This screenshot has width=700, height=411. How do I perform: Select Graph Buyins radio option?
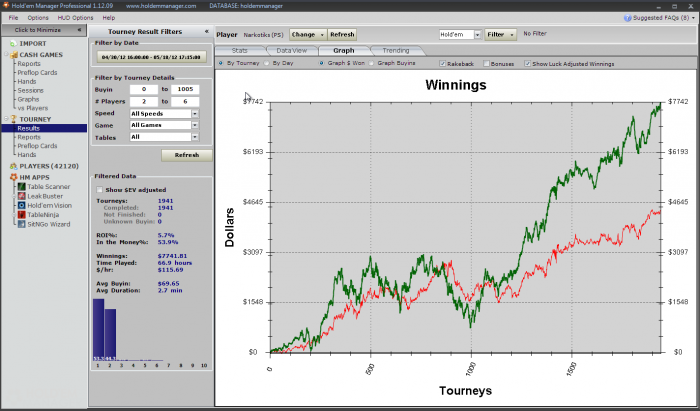click(x=371, y=63)
